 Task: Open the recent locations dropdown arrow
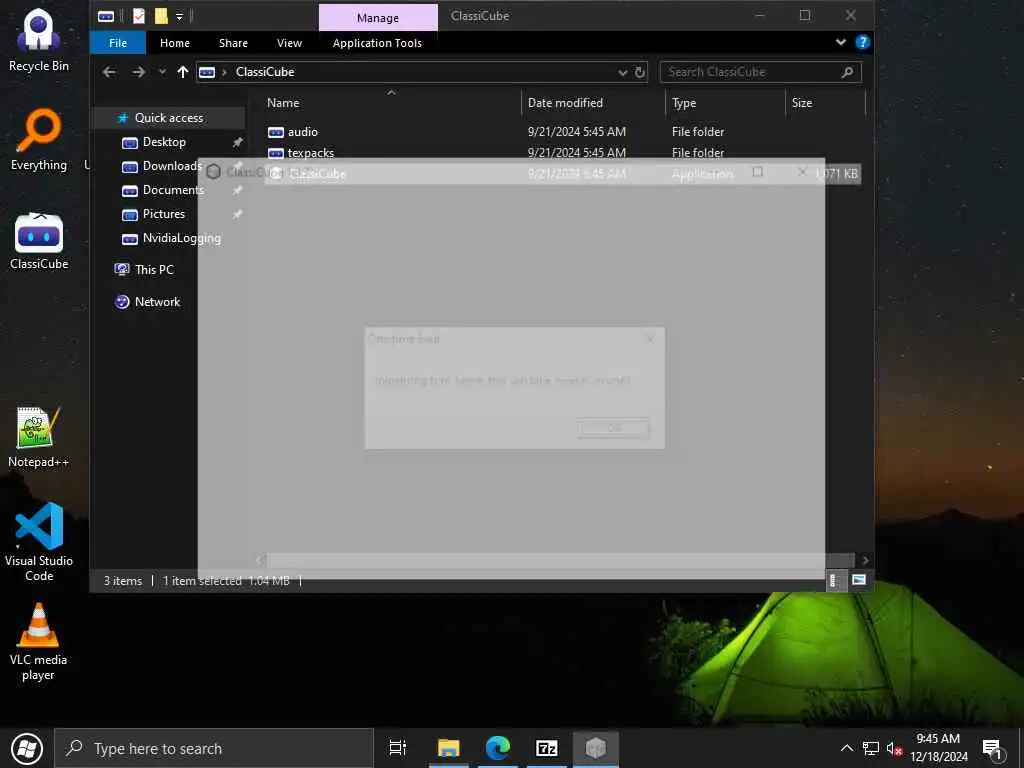pos(161,72)
